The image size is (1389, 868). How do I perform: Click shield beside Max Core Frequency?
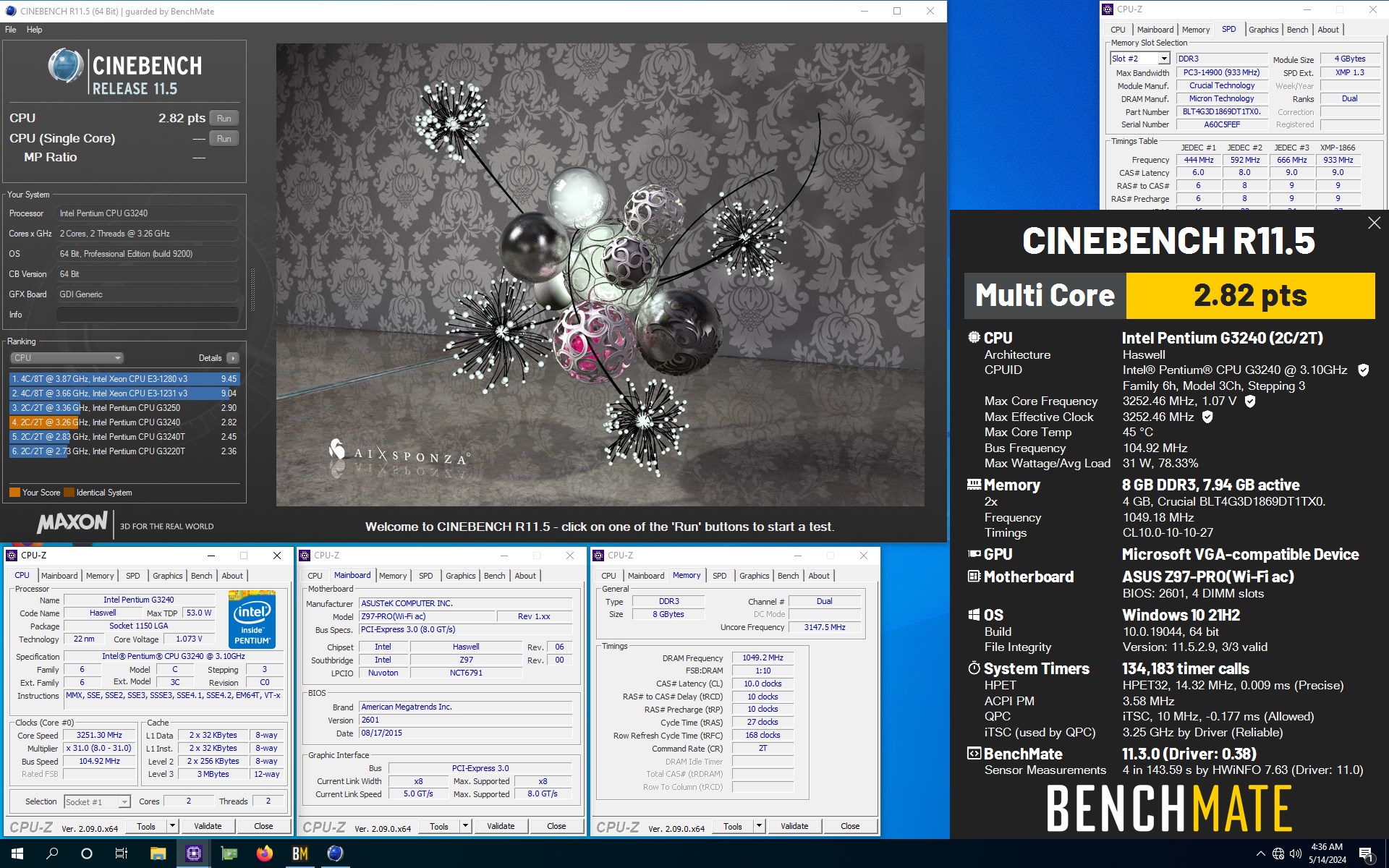click(1250, 401)
